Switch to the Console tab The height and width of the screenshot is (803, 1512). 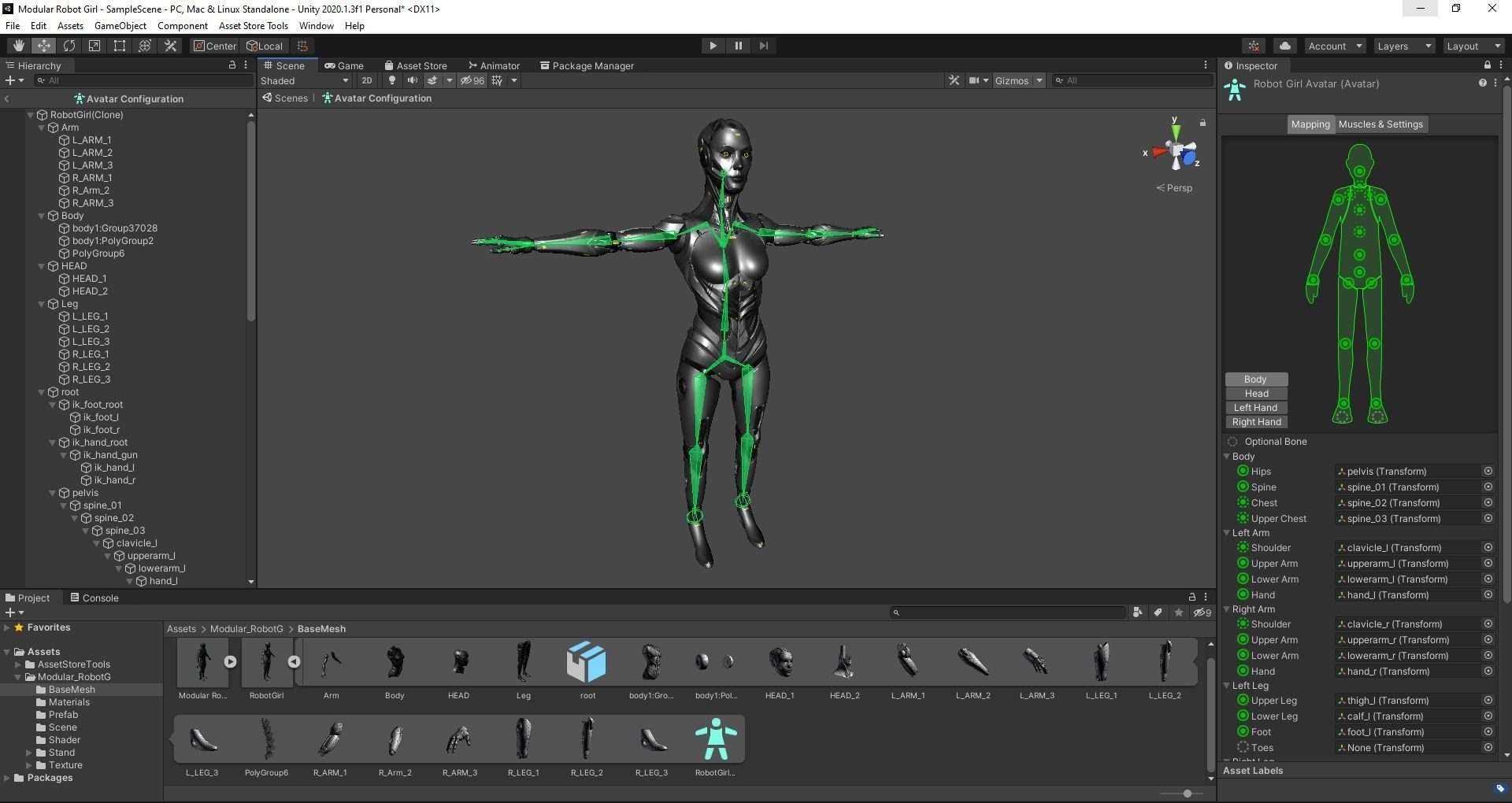[94, 598]
